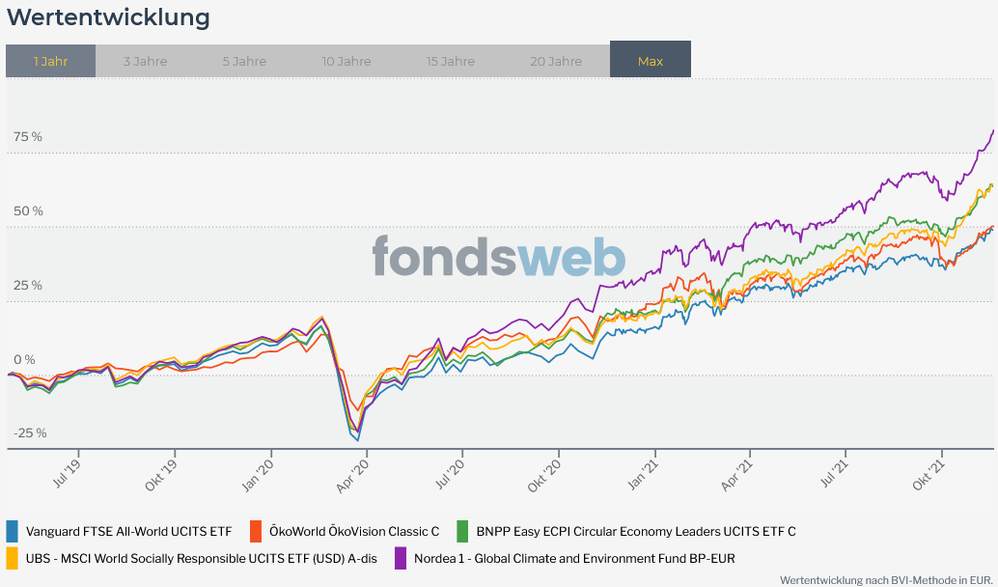998x587 pixels.
Task: Click the blue Vanguard legend color swatch
Action: (13, 531)
